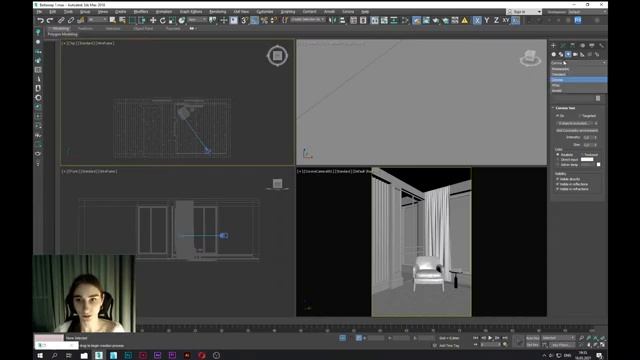Click Zoom Extents All navigation icon
640x360 pixels.
coord(602,338)
